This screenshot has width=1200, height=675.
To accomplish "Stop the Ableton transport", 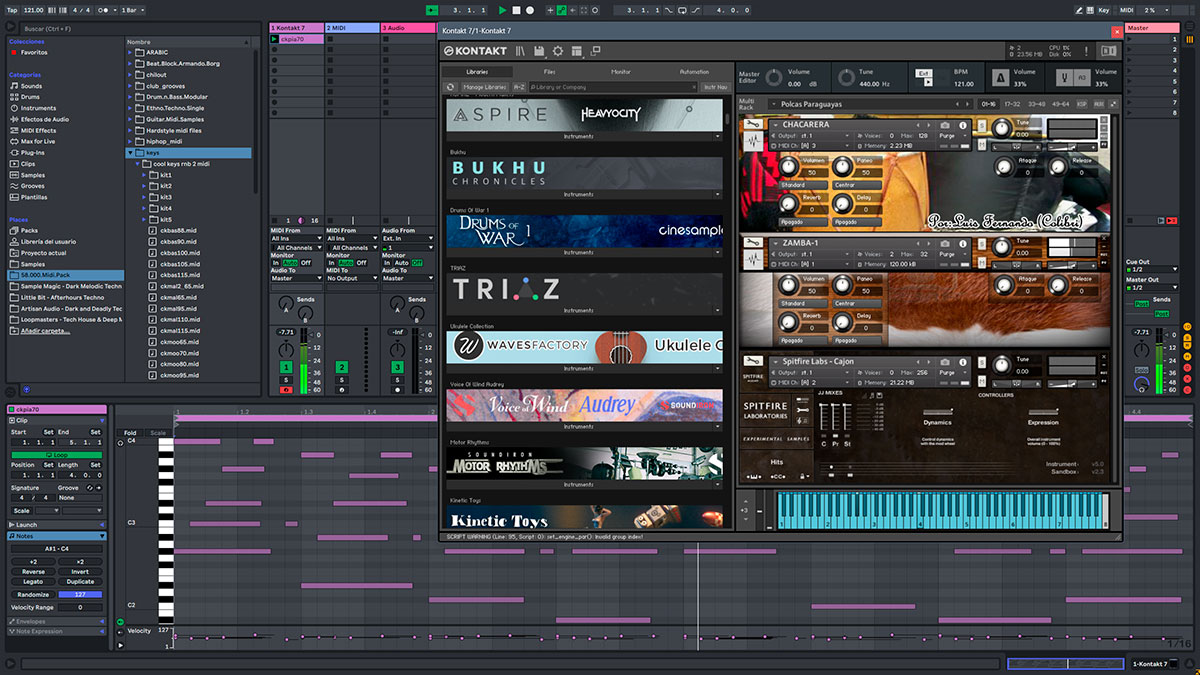I will [x=517, y=9].
